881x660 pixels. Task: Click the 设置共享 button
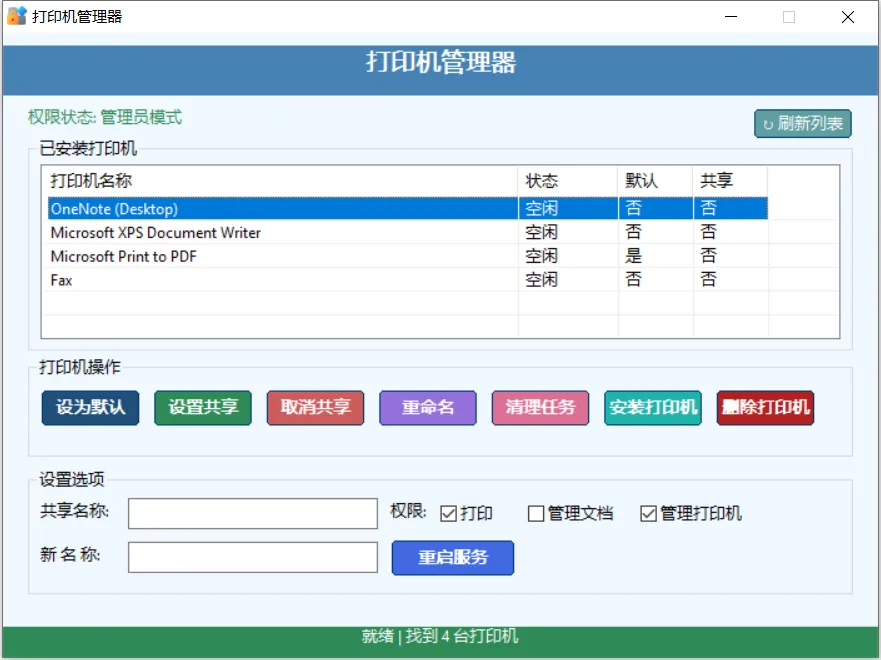pos(203,408)
